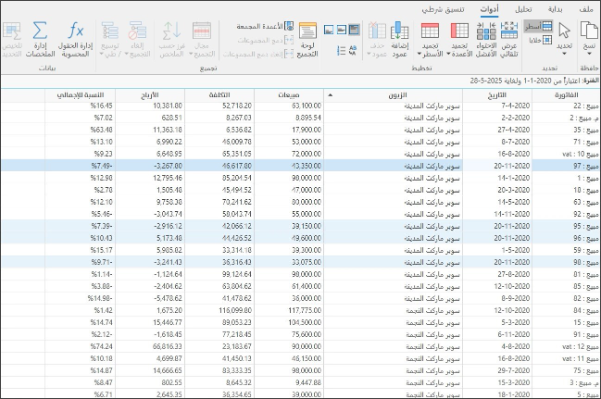This screenshot has height=399, width=601.
Task: Click the Ungroup (إلغاء التجميع) icon
Action: click(x=138, y=31)
